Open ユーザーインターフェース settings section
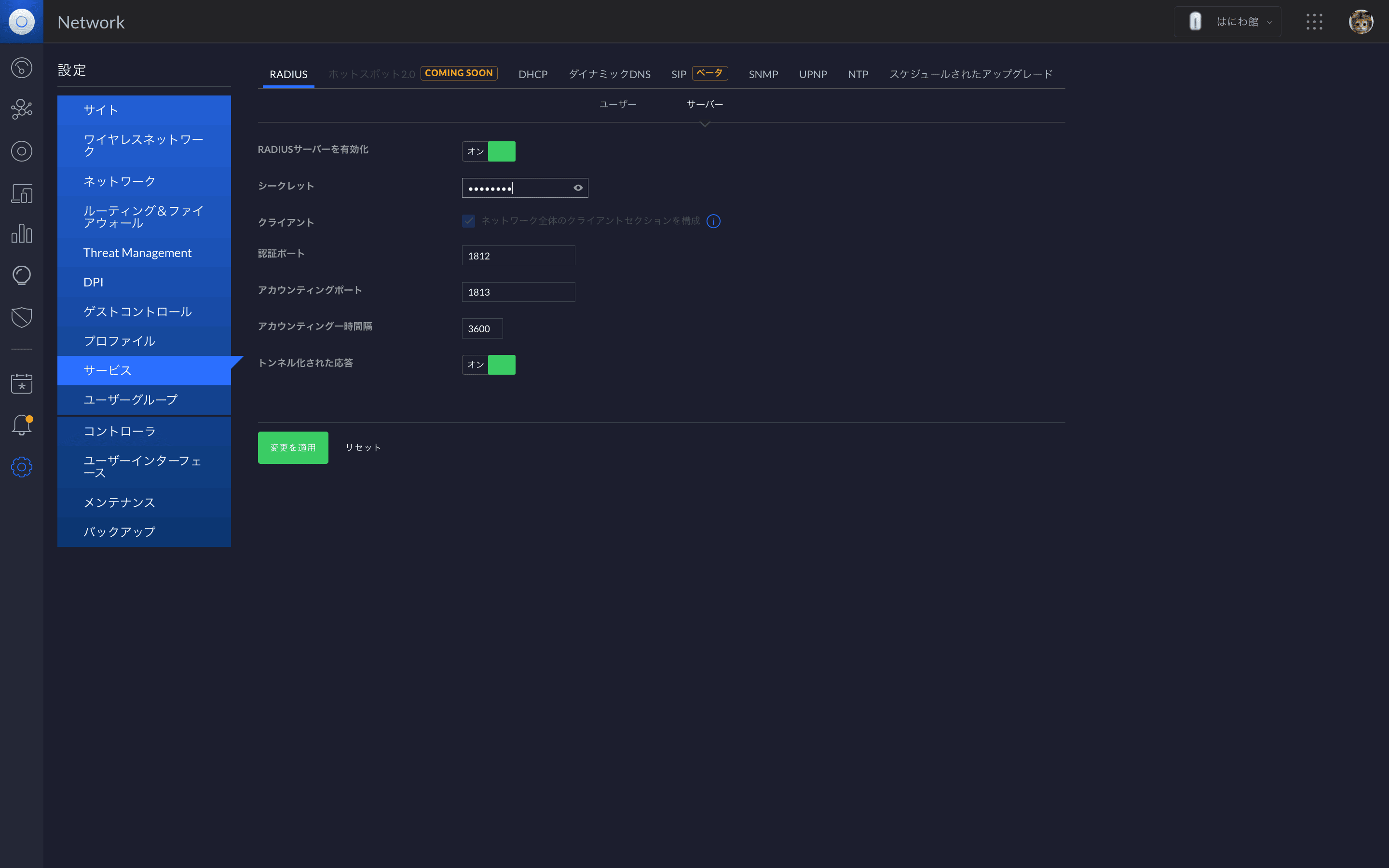Viewport: 1389px width, 868px height. (144, 467)
